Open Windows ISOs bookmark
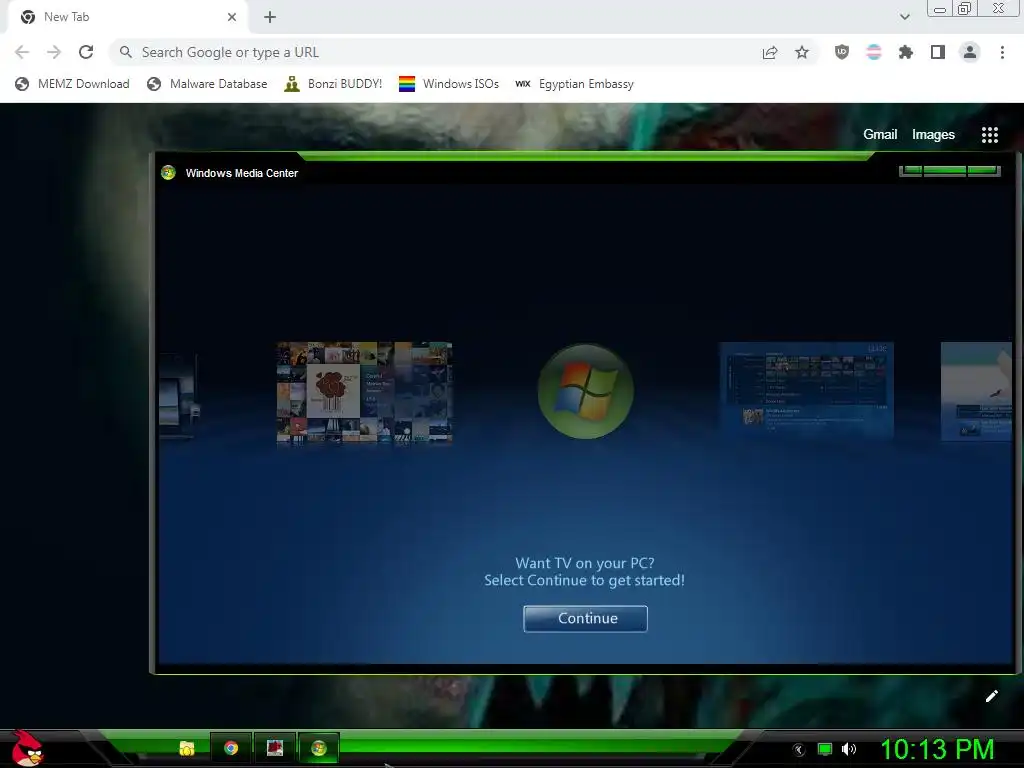The image size is (1024, 768). point(449,84)
